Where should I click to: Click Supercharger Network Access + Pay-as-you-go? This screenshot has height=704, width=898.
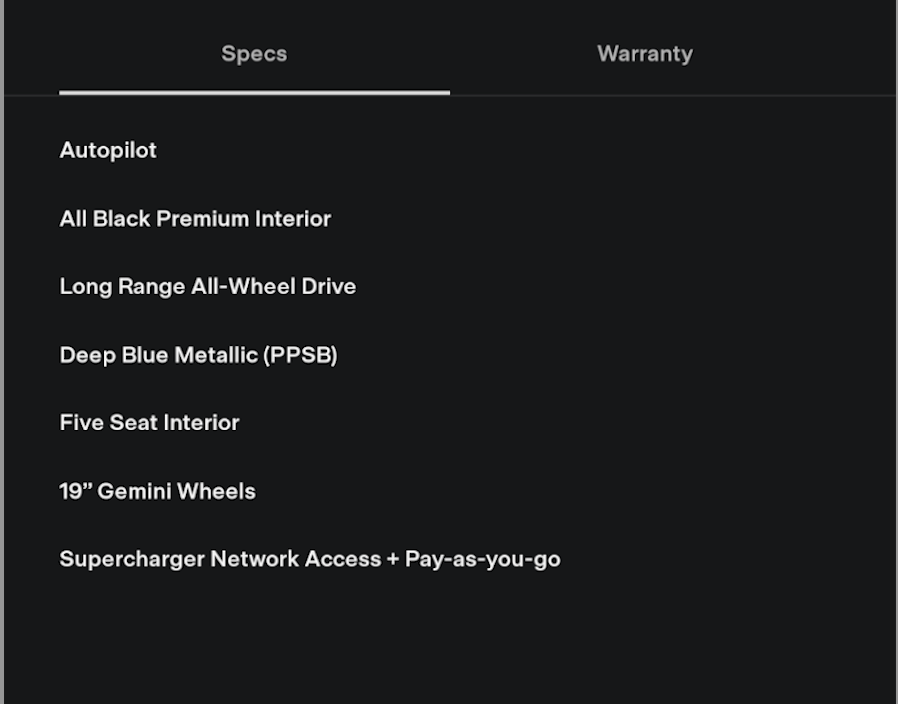[x=309, y=559]
